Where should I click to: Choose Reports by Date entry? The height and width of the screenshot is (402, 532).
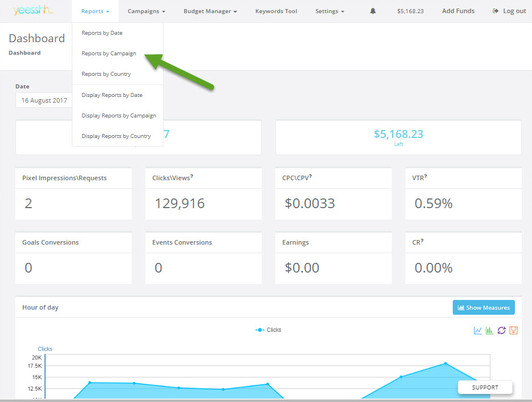pyautogui.click(x=102, y=33)
